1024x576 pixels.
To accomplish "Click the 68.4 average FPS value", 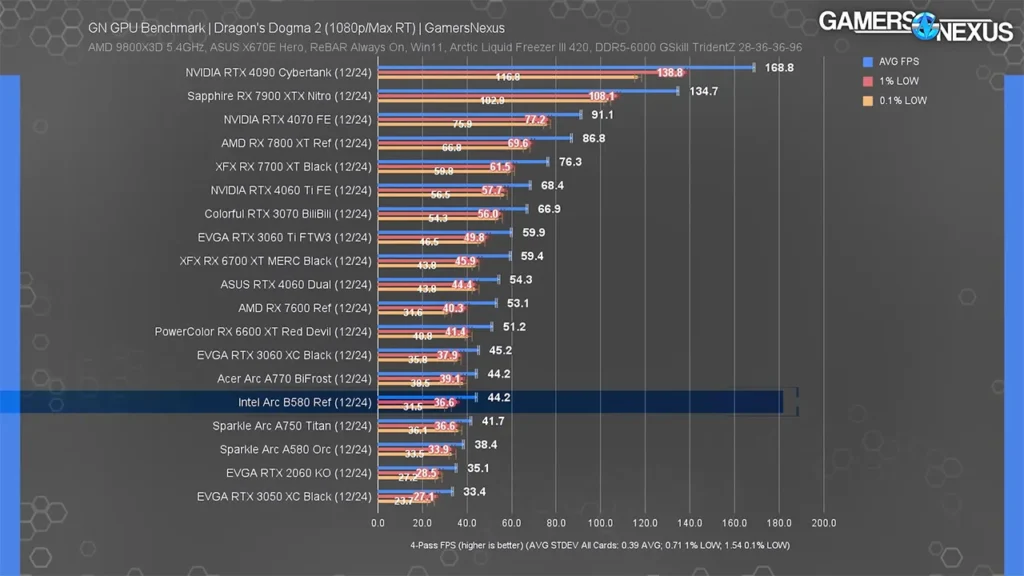I will [552, 185].
